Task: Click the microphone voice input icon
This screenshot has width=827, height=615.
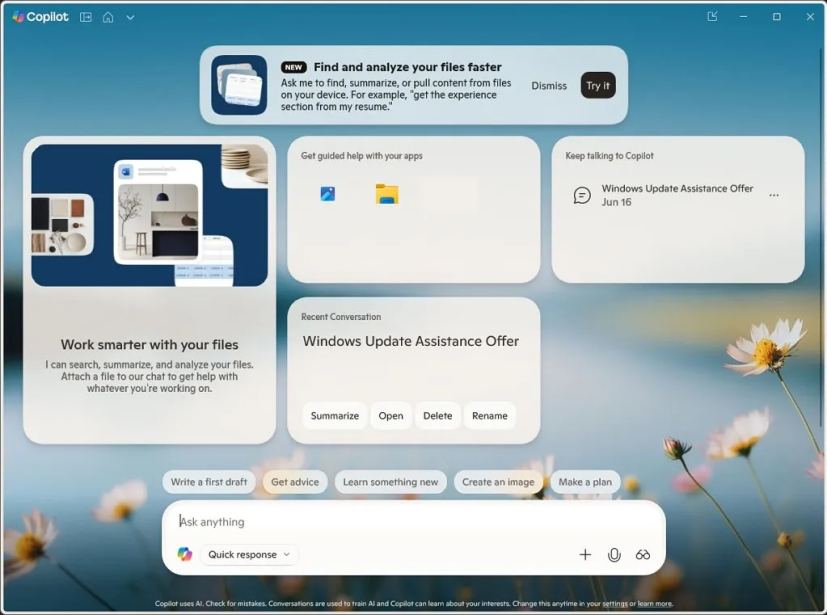Action: tap(614, 554)
